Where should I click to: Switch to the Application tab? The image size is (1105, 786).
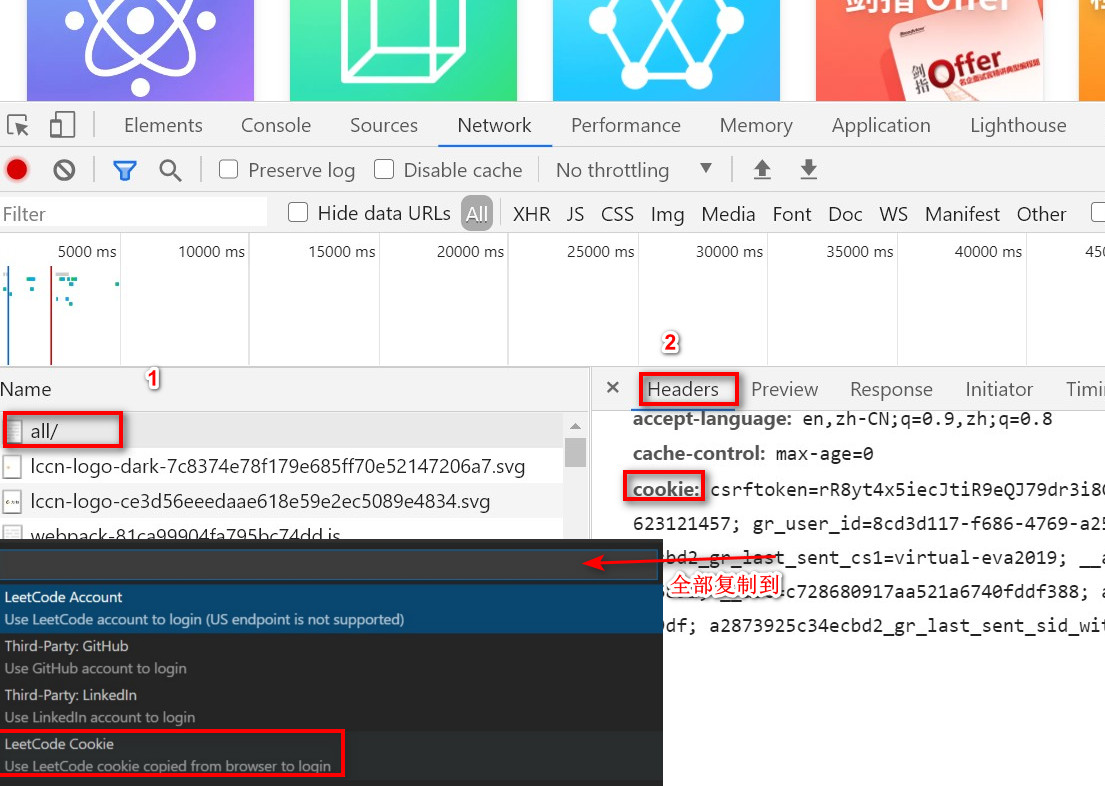[881, 125]
